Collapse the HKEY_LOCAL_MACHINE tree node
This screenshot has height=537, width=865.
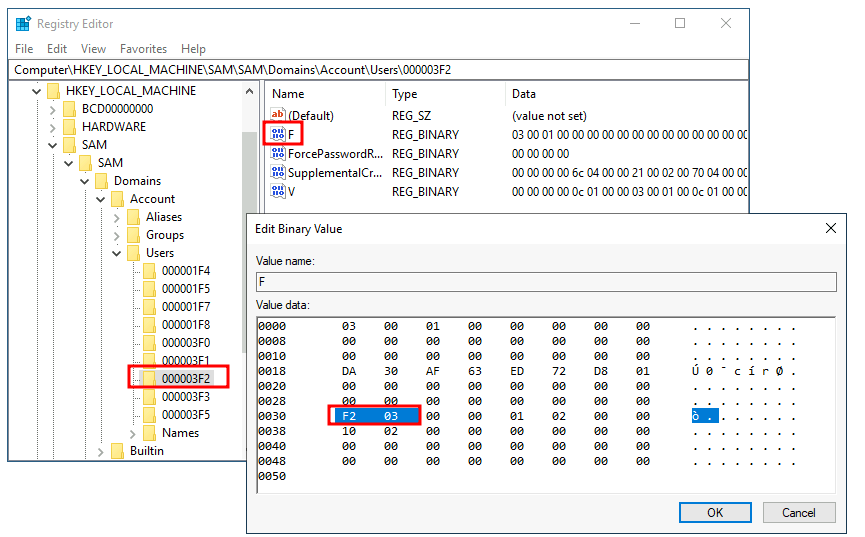click(x=36, y=91)
